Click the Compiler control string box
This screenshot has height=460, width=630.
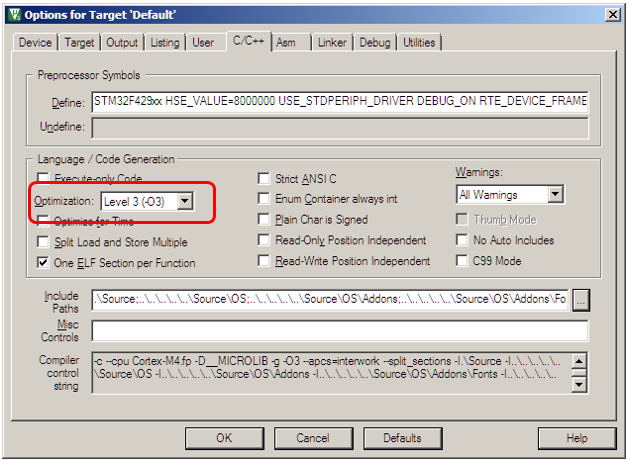pos(332,373)
